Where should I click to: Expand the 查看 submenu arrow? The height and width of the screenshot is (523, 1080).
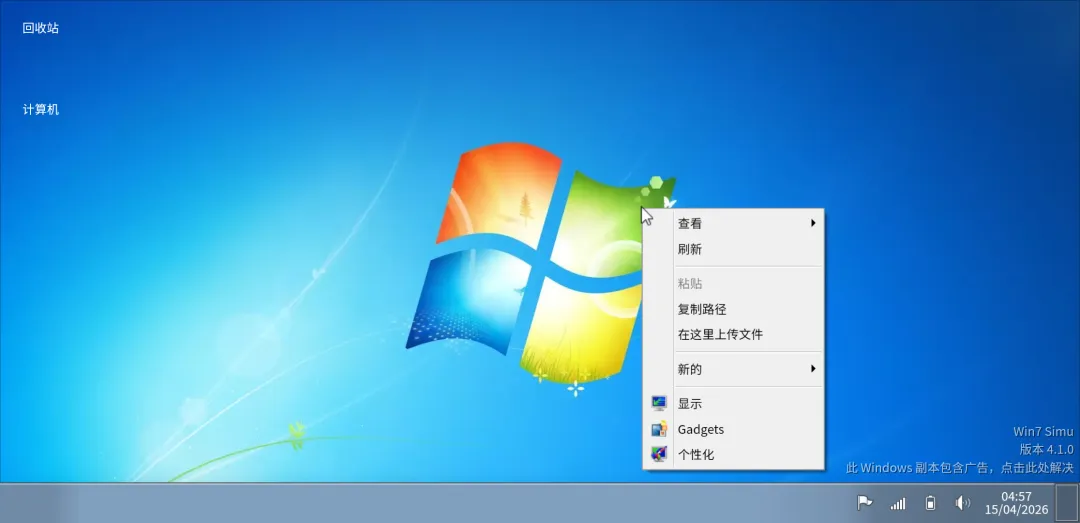tap(813, 223)
